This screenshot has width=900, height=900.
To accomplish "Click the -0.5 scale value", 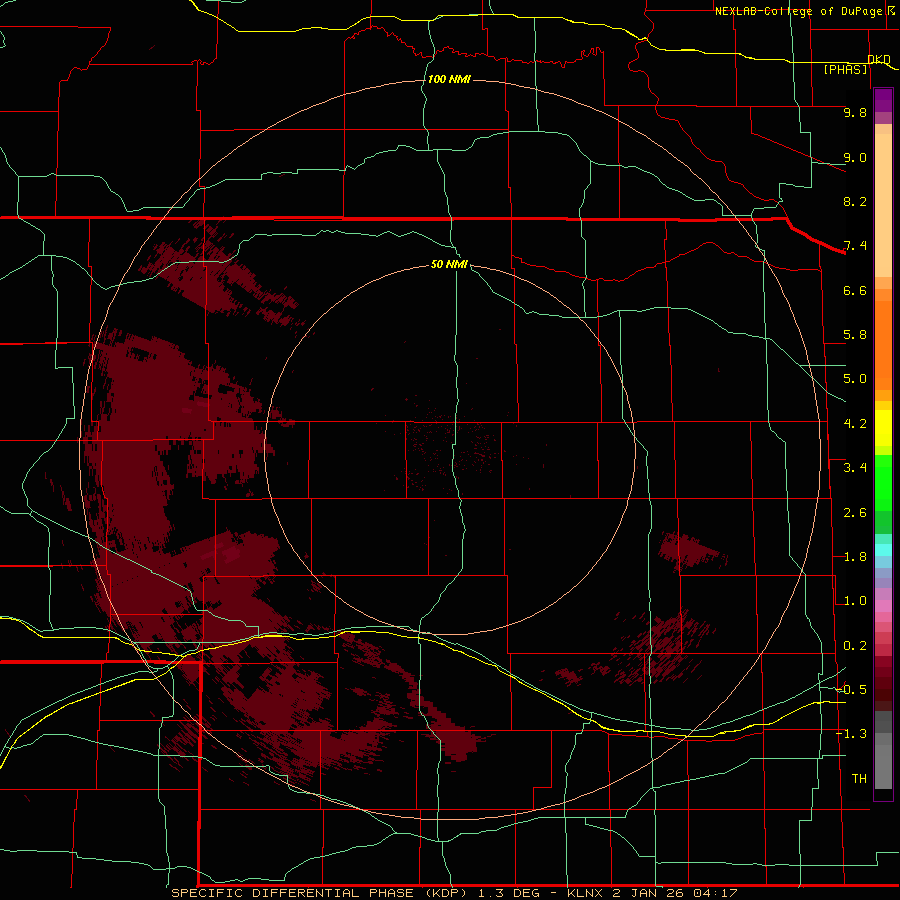I will [851, 690].
